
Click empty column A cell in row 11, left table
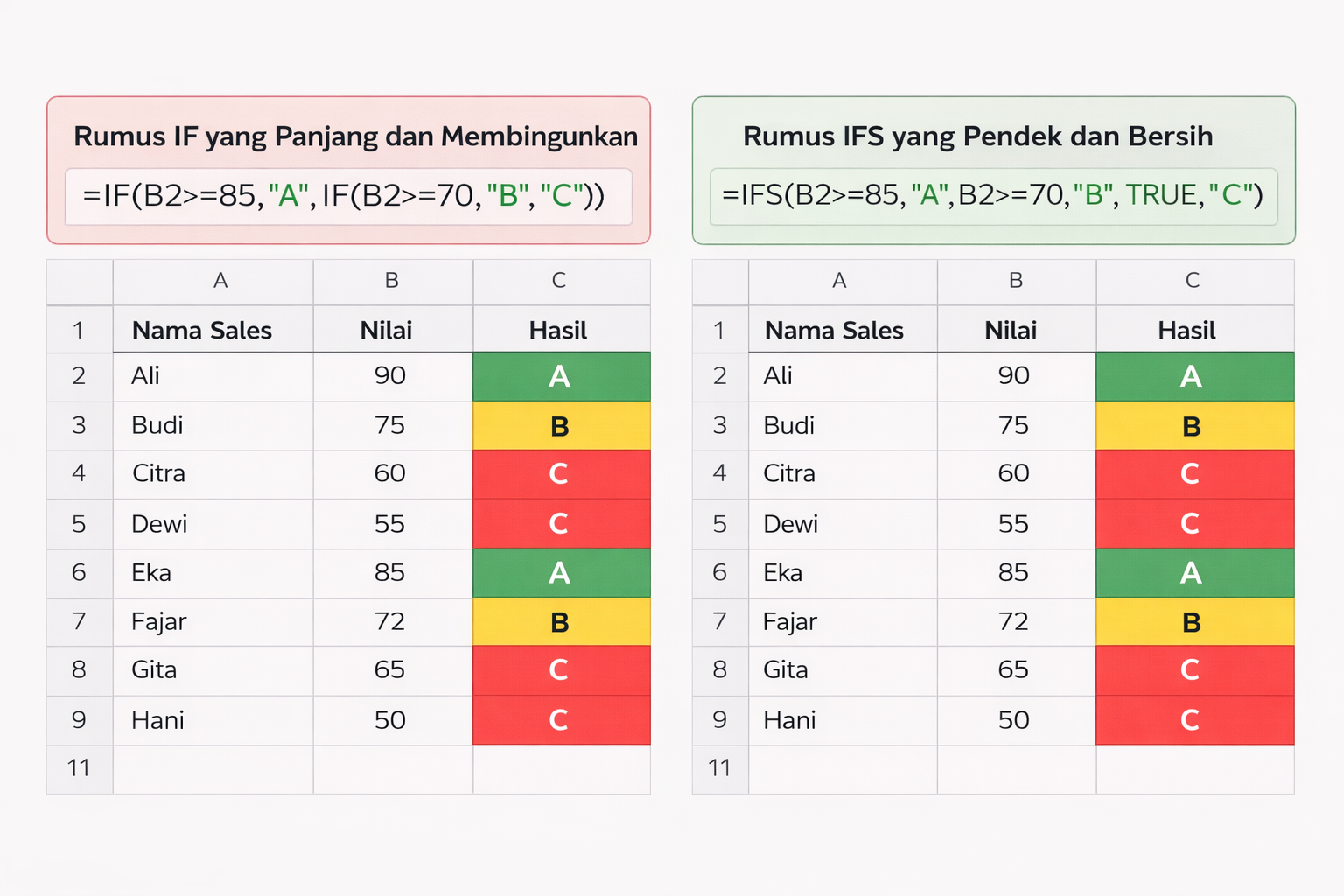coord(213,769)
